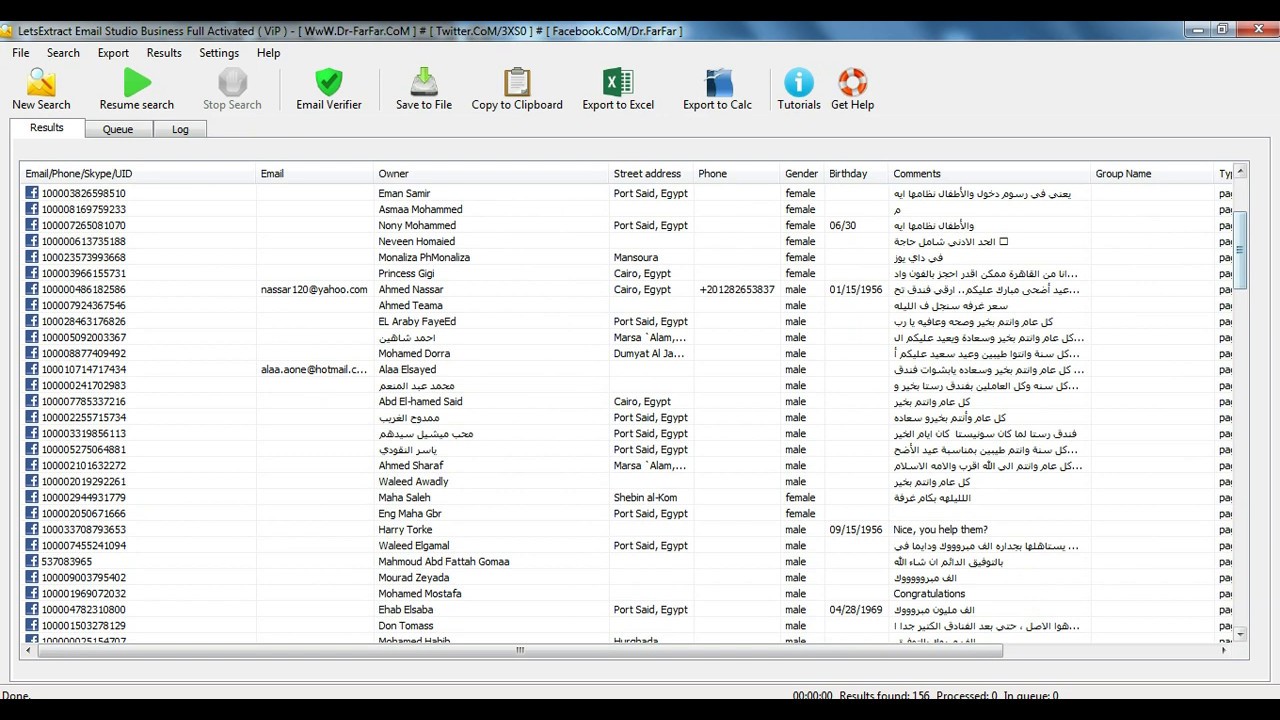Sort by the Phone column header

pos(737,173)
